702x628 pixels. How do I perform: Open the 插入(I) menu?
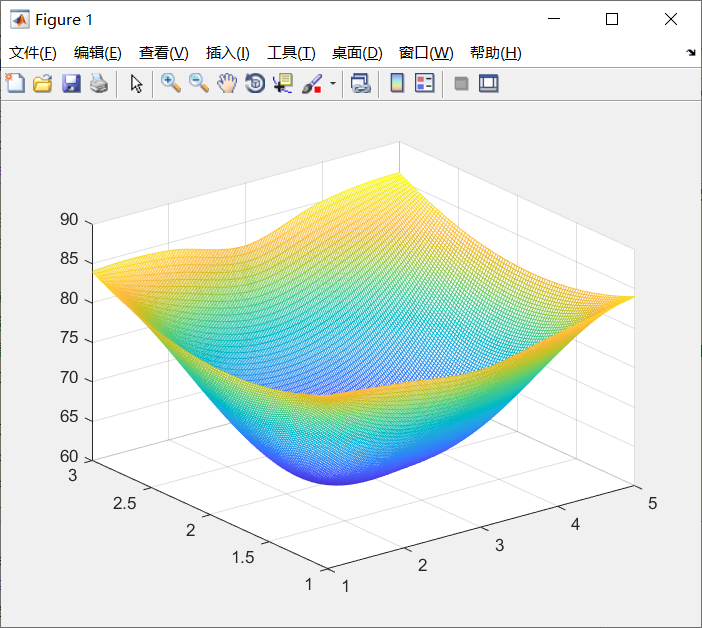coord(227,53)
